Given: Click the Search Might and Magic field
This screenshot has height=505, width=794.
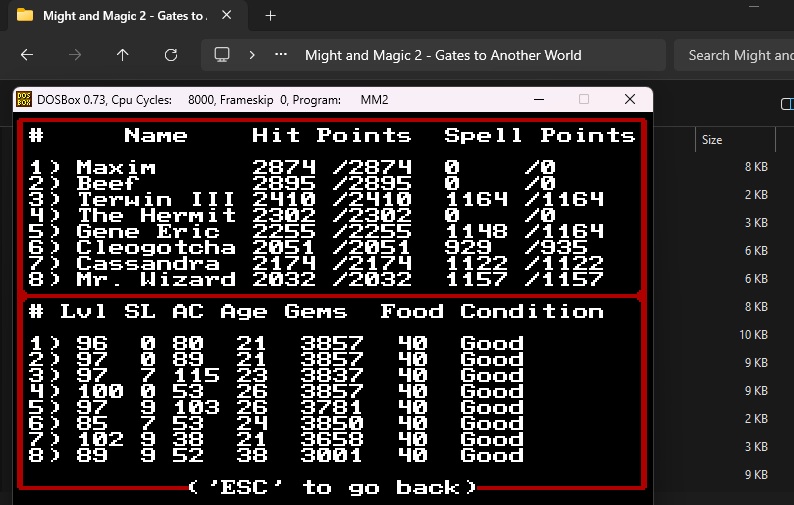Looking at the screenshot, I should [734, 55].
